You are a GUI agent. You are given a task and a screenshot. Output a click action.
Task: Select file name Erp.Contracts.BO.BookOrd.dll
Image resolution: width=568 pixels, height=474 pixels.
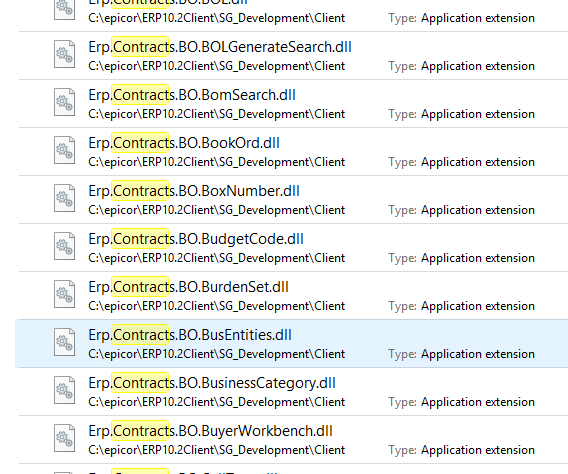pos(184,143)
